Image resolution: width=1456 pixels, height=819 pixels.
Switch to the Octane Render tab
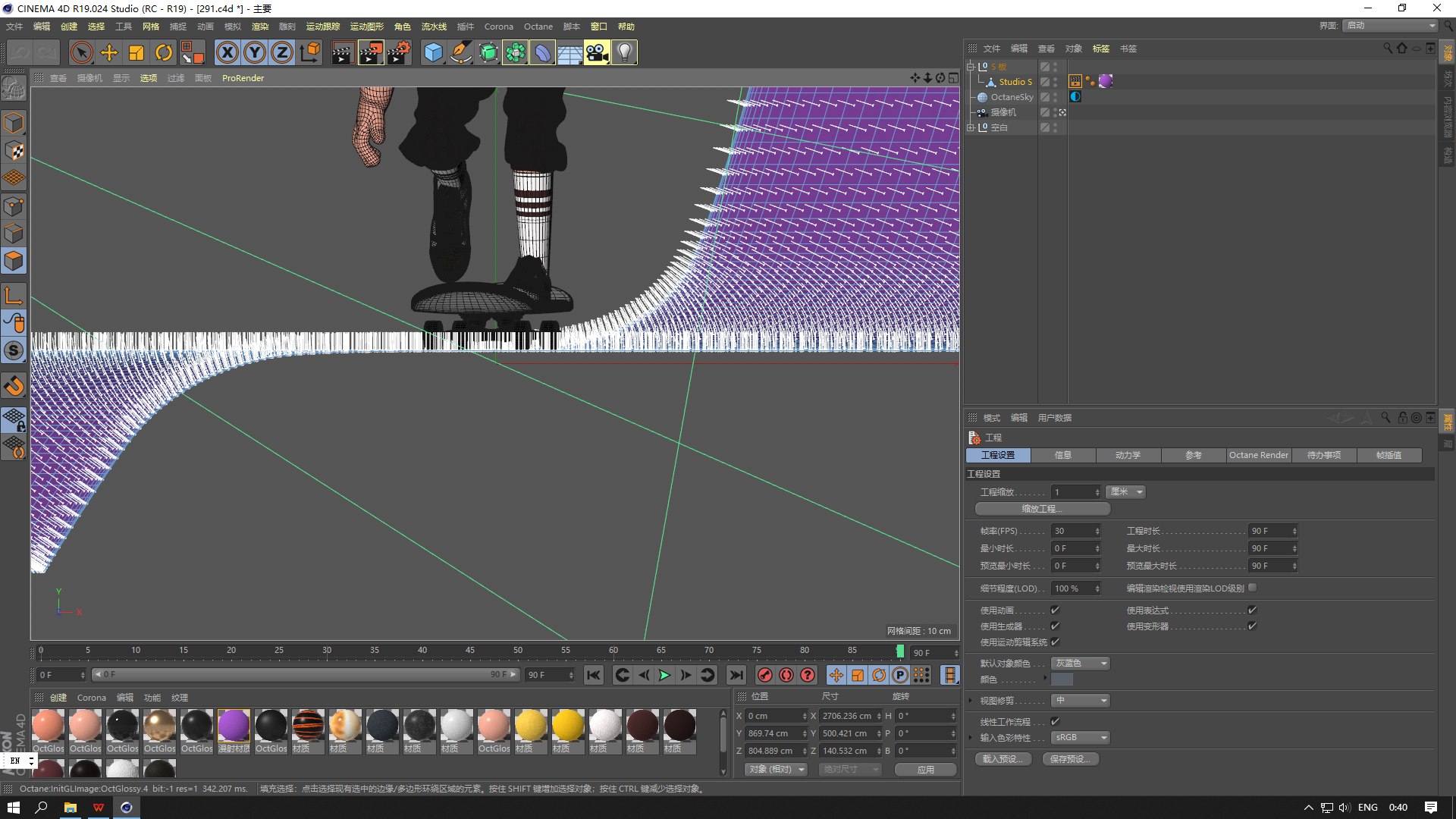tap(1258, 455)
